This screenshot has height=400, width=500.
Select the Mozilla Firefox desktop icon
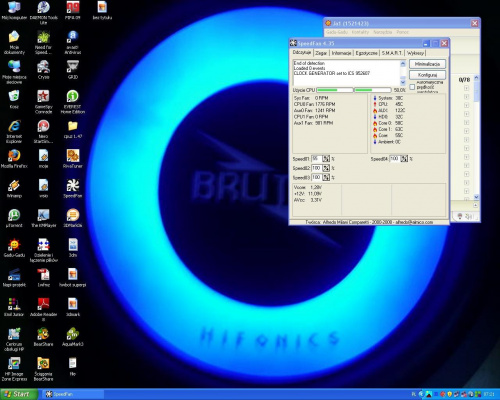[x=14, y=159]
